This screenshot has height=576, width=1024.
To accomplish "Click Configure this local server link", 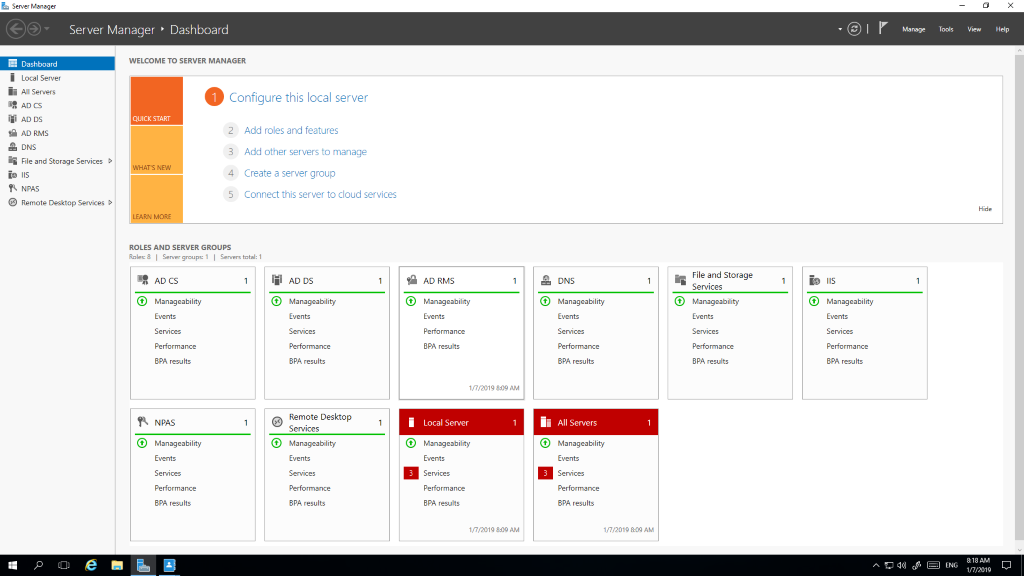I will pos(298,98).
